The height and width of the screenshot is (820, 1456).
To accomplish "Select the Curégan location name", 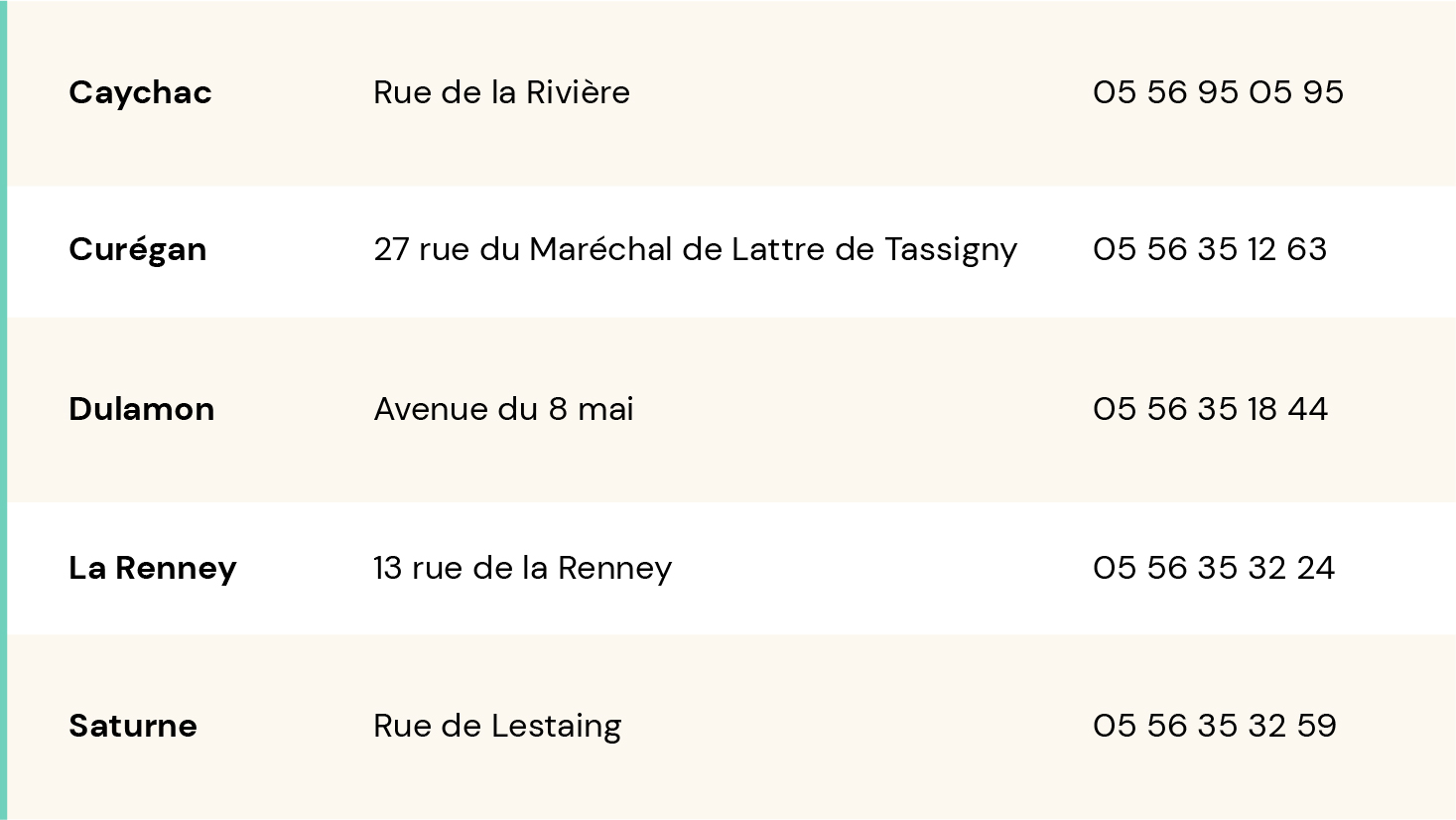I will coord(137,249).
